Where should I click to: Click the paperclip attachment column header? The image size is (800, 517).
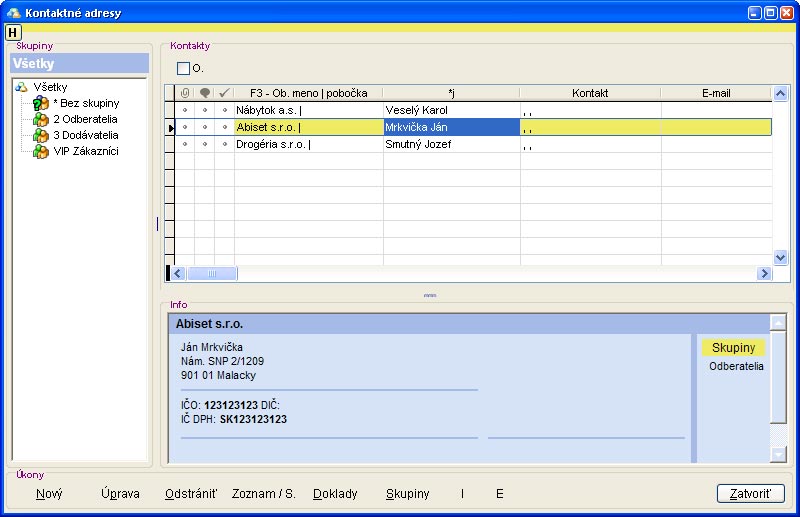click(x=185, y=93)
